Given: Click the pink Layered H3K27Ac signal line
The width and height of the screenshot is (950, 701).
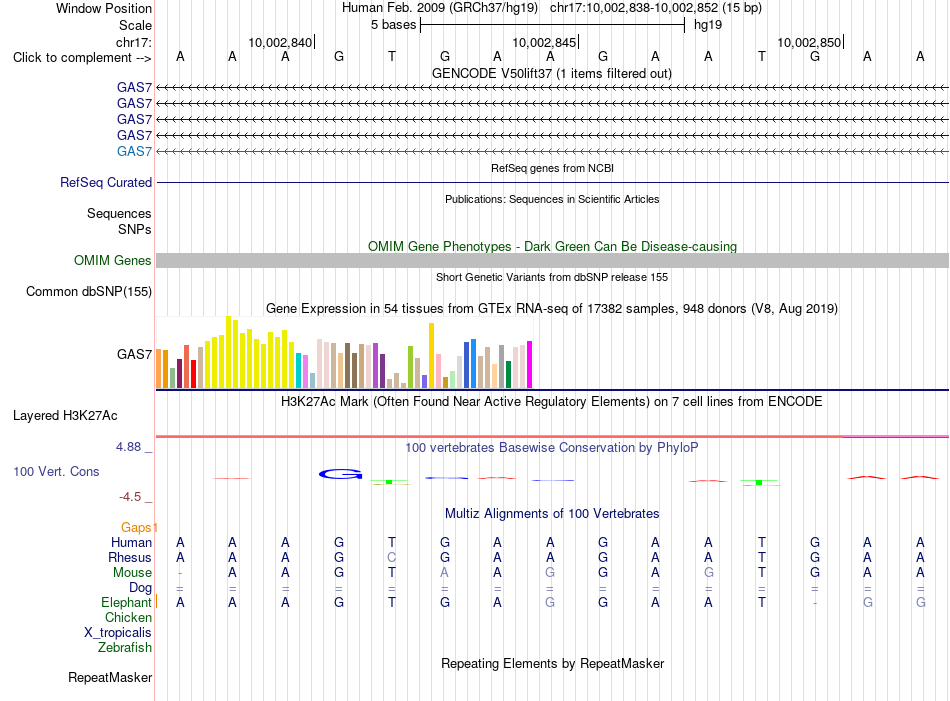Looking at the screenshot, I should pos(552,436).
